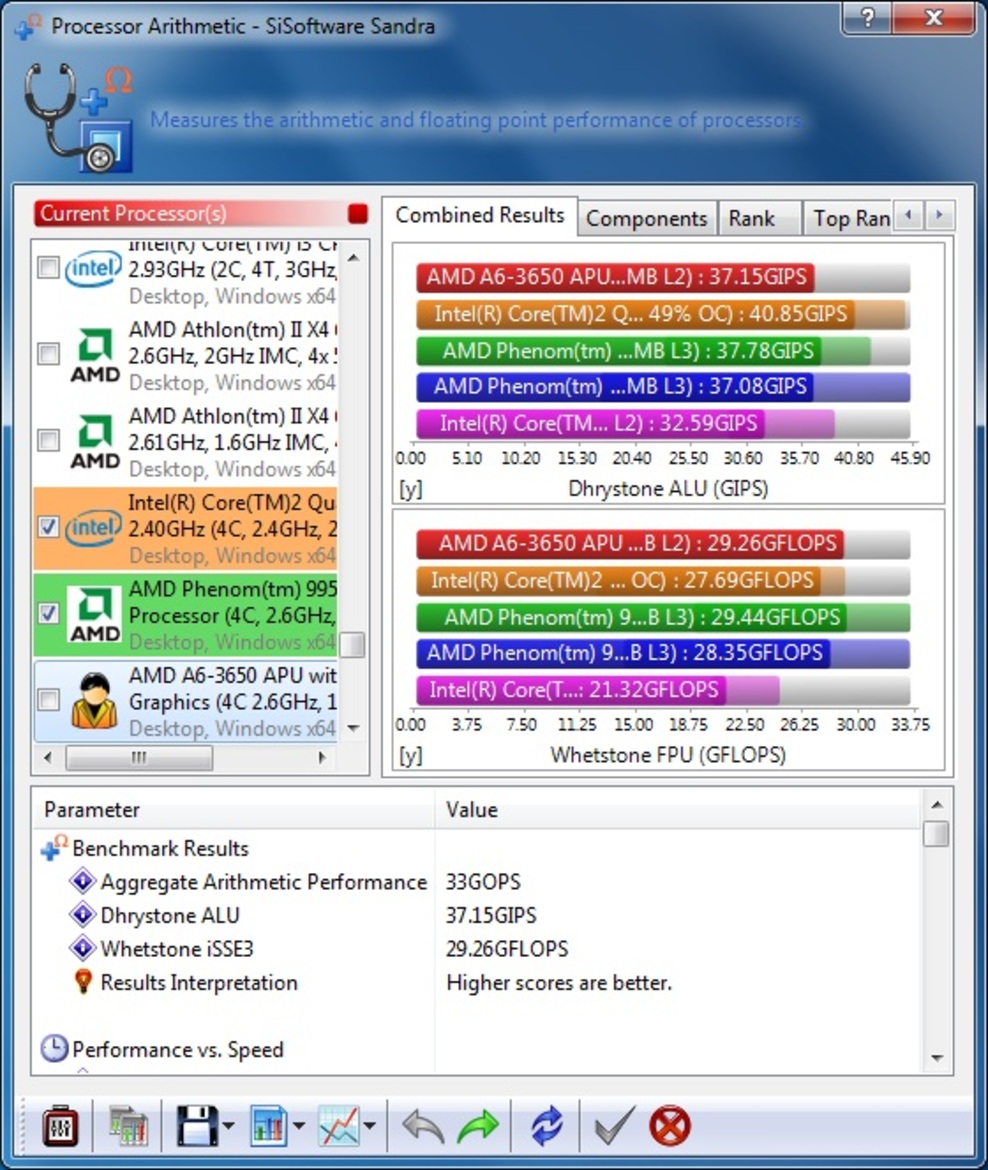Click processor list horizontal scrollbar thumb
Screen dimensions: 988x1170
click(139, 758)
